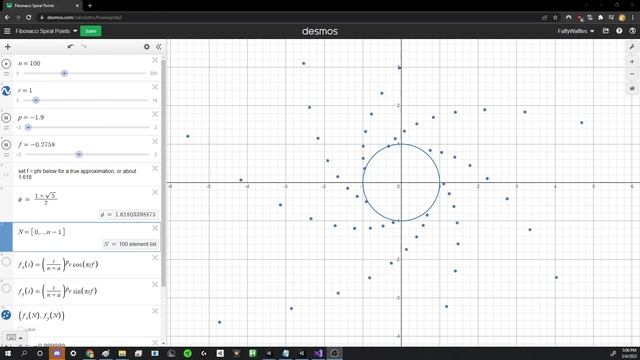Viewport: 640px width, 360px height.
Task: Pause the p slider animation
Action: [6, 118]
